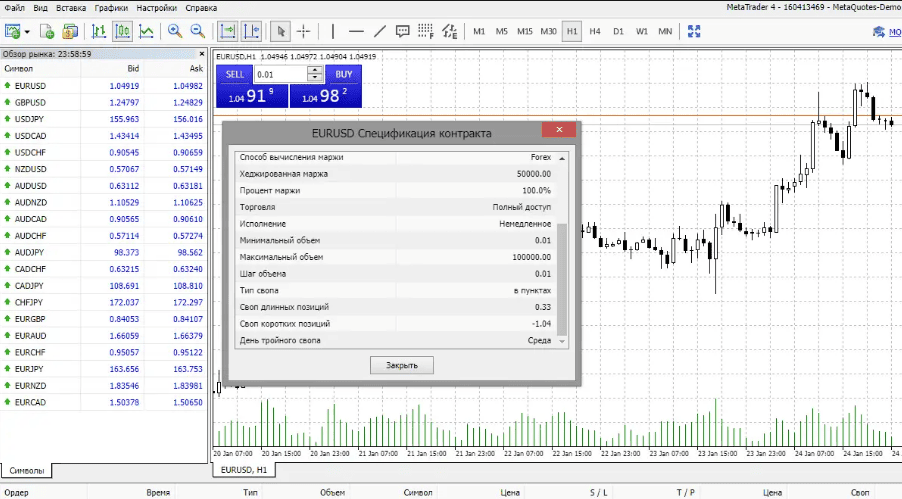Open the equidistant channel tool icon

pyautogui.click(x=449, y=31)
